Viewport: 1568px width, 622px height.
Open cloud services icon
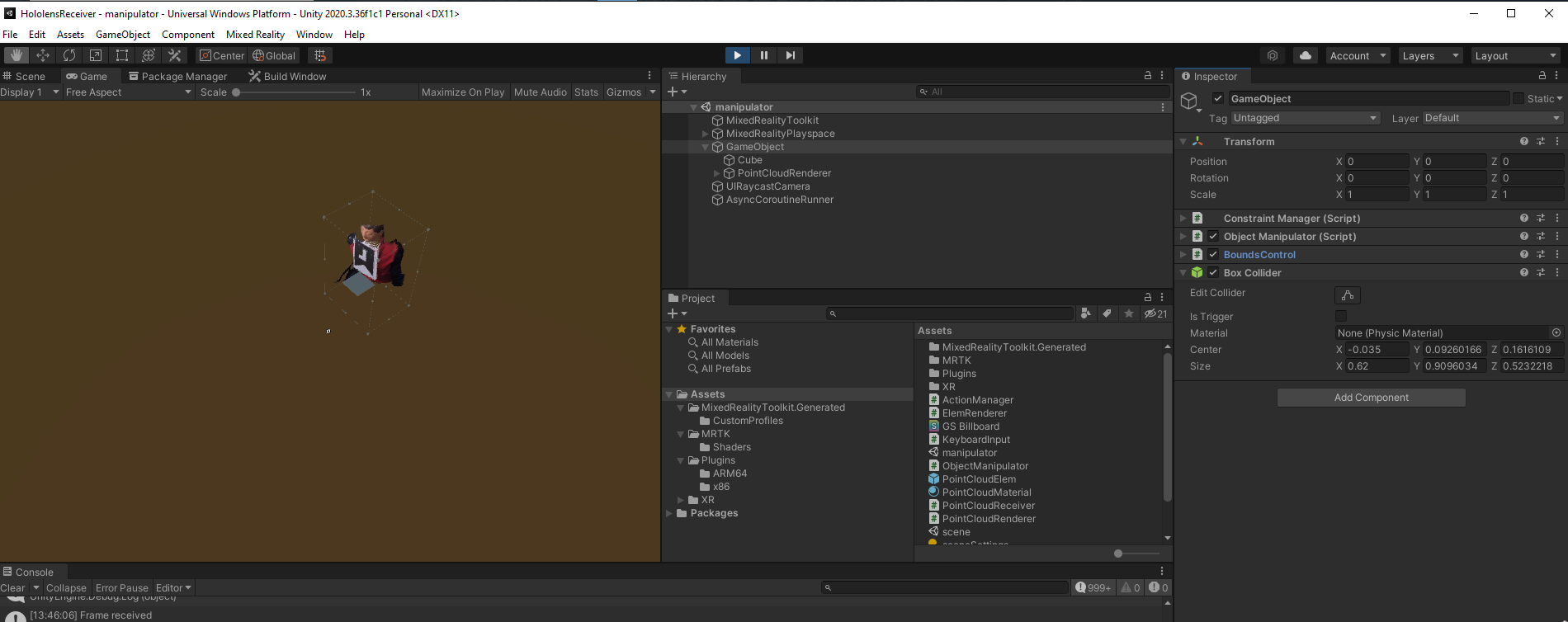[x=1306, y=55]
